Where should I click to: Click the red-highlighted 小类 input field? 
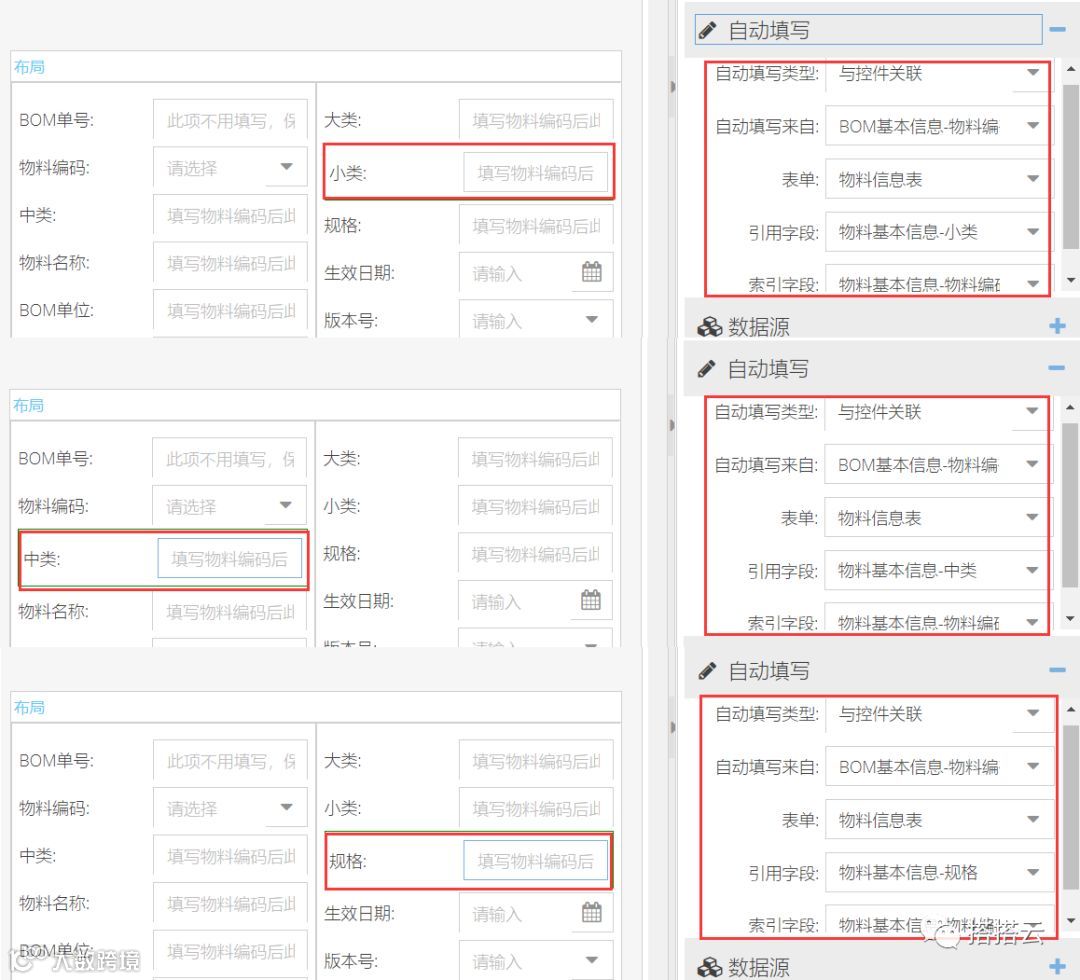click(536, 172)
